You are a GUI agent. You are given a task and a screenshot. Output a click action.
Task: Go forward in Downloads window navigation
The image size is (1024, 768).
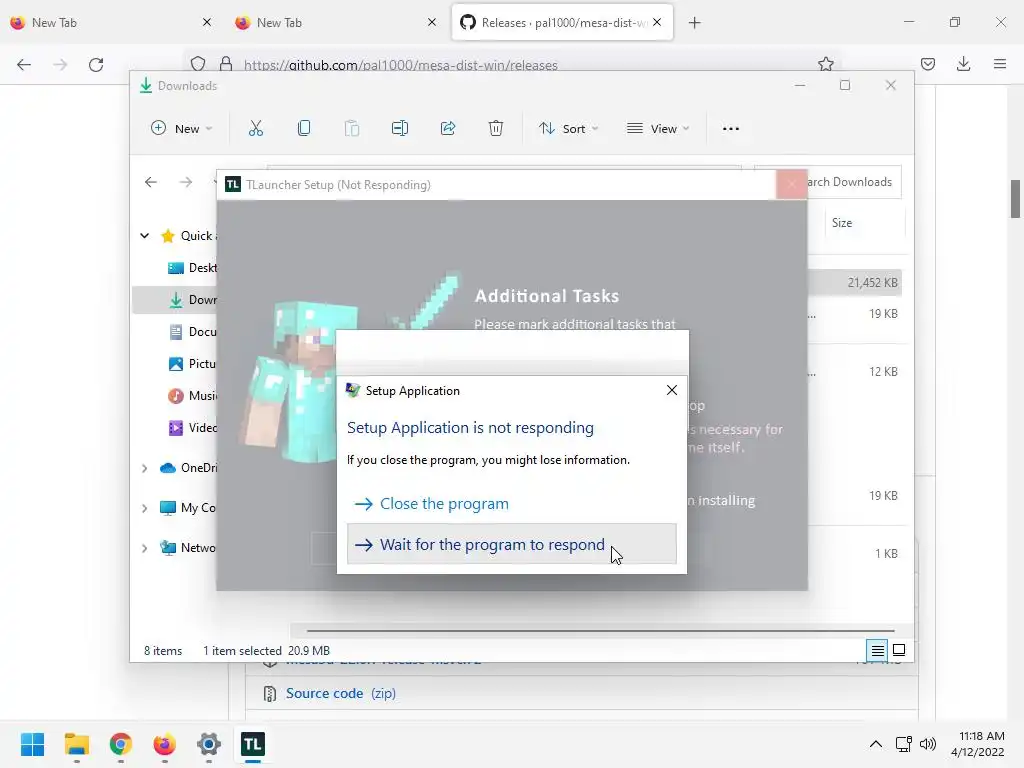tap(186, 182)
